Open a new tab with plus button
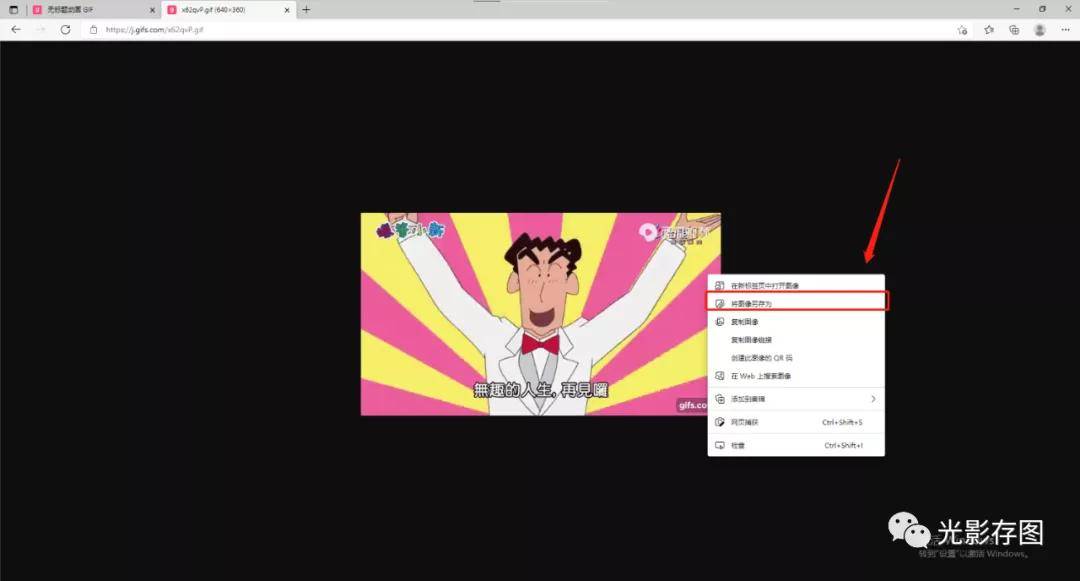 (306, 10)
